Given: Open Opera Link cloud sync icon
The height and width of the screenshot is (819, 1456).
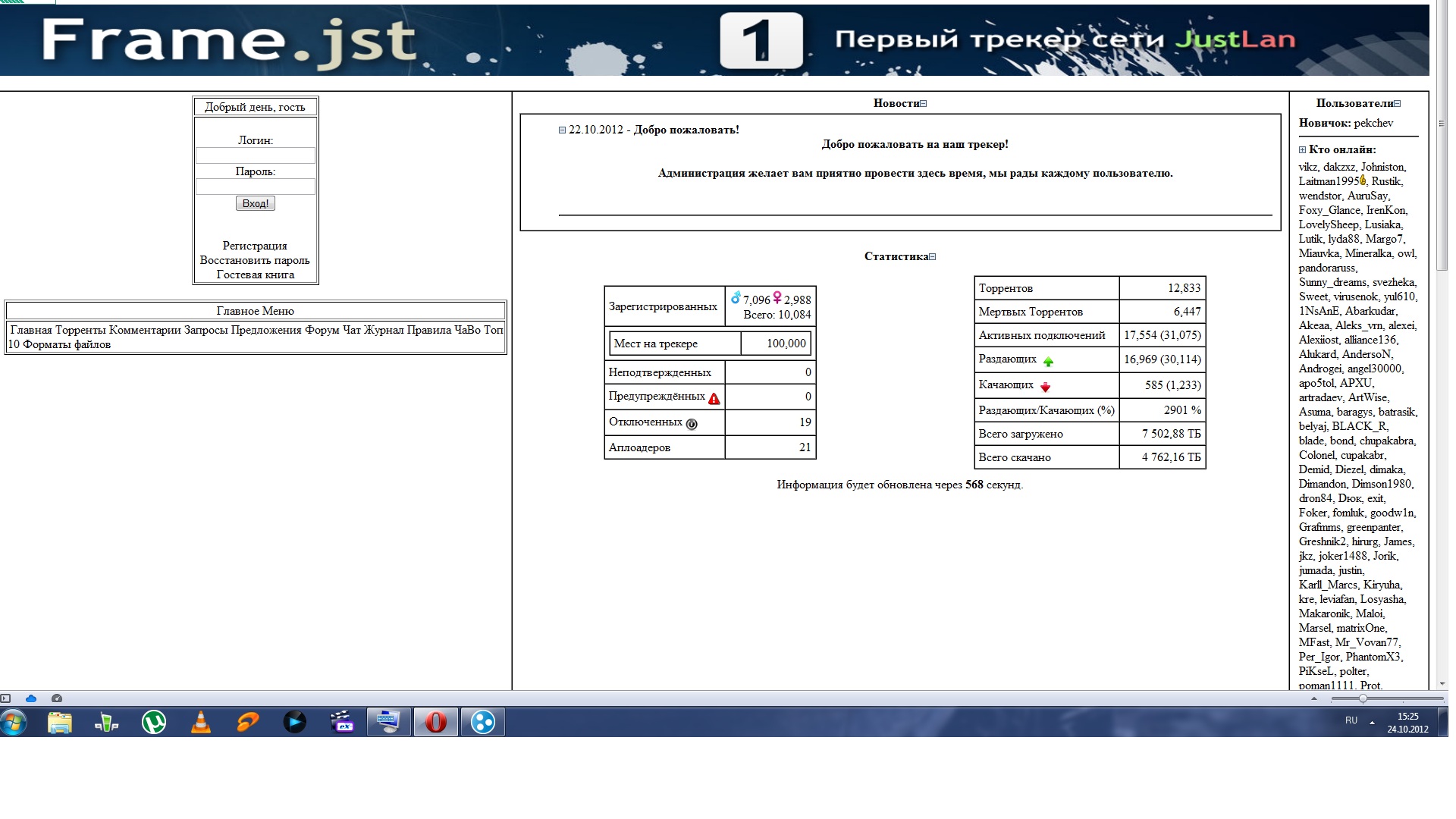Looking at the screenshot, I should pyautogui.click(x=31, y=698).
